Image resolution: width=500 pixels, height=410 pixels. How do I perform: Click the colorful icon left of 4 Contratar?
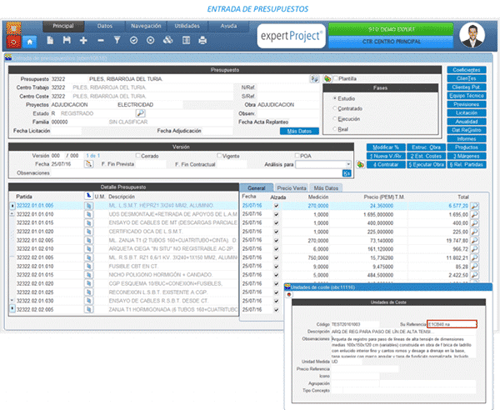click(360, 165)
